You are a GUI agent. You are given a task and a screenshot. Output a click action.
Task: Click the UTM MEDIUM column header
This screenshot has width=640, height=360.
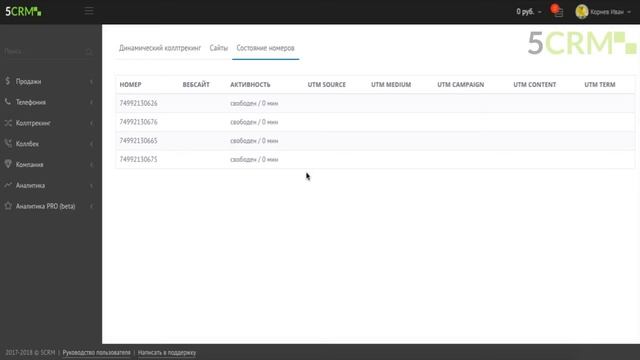pos(391,84)
